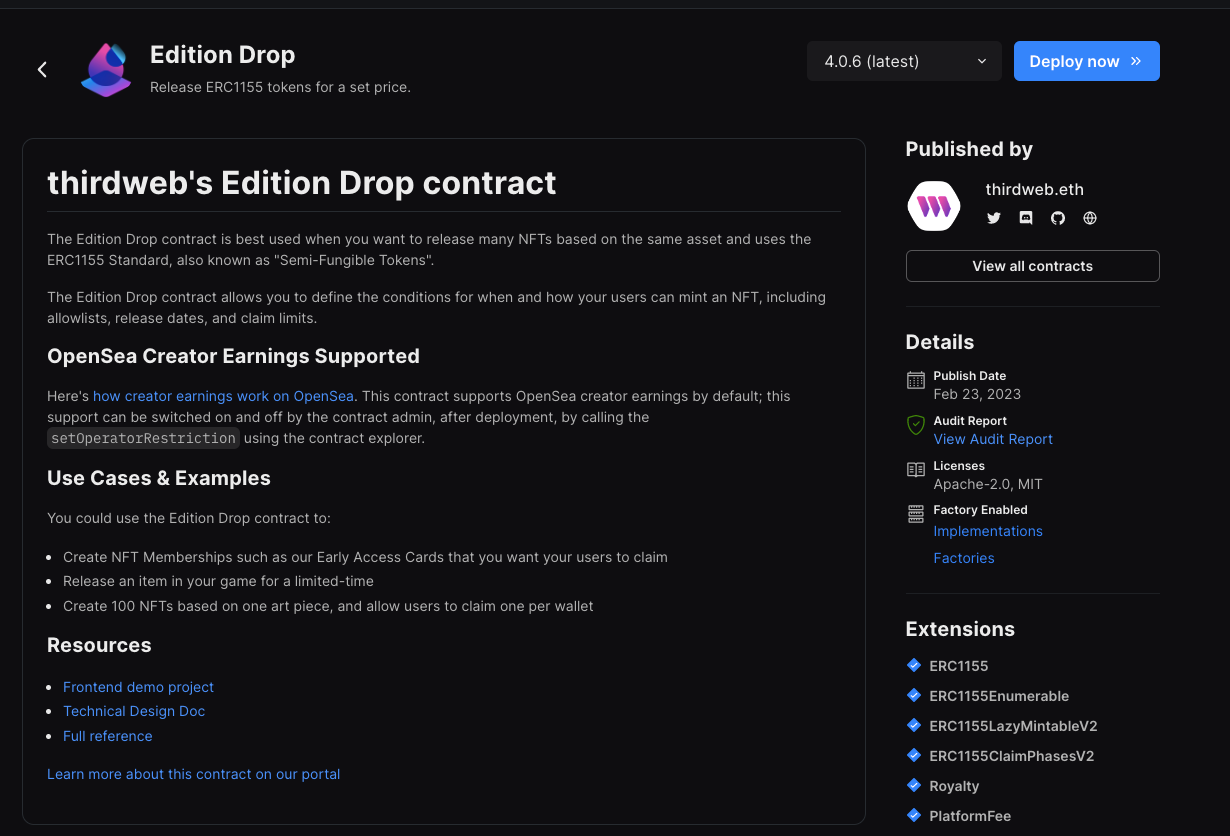
Task: Click the ERC1155LazyMintableV2 extension label
Action: coord(1013,726)
